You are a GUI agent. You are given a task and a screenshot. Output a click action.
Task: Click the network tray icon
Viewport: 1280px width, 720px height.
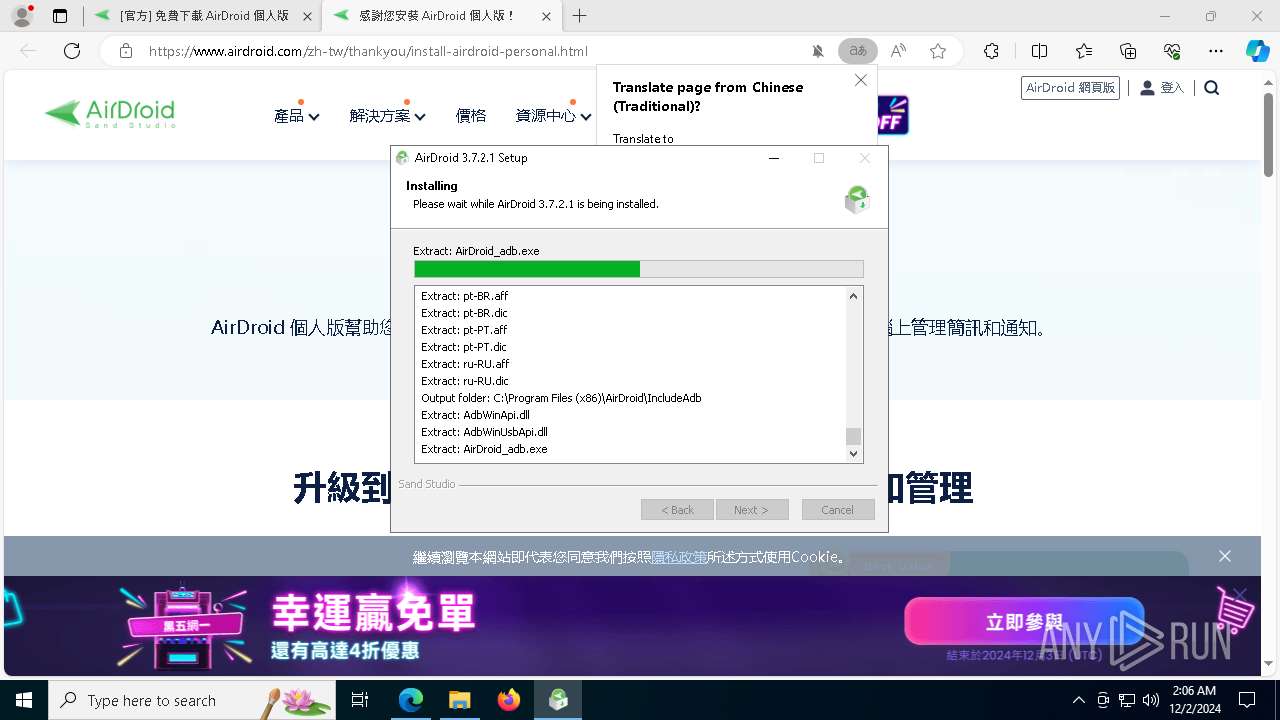(x=1127, y=700)
